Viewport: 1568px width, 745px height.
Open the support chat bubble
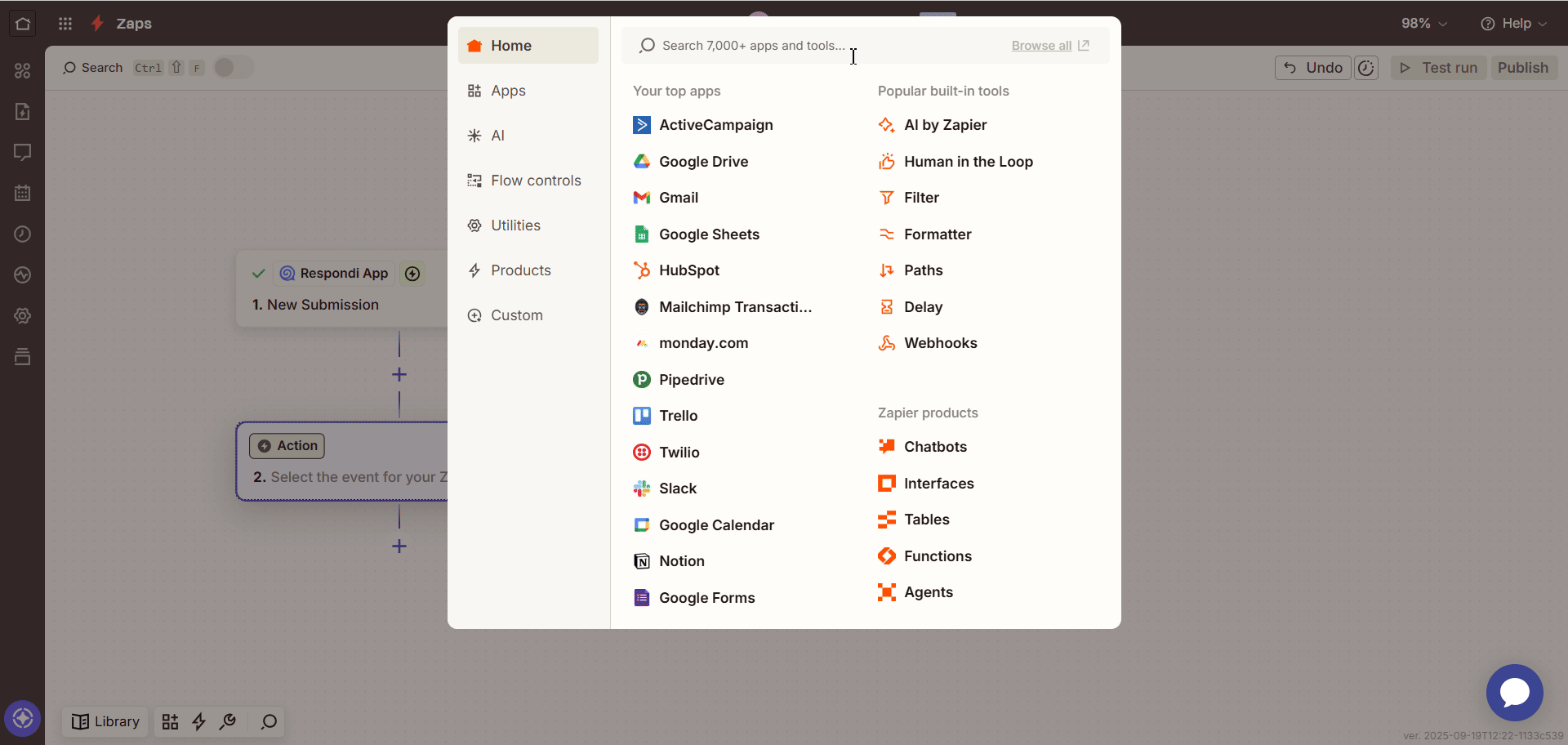pyautogui.click(x=1515, y=693)
